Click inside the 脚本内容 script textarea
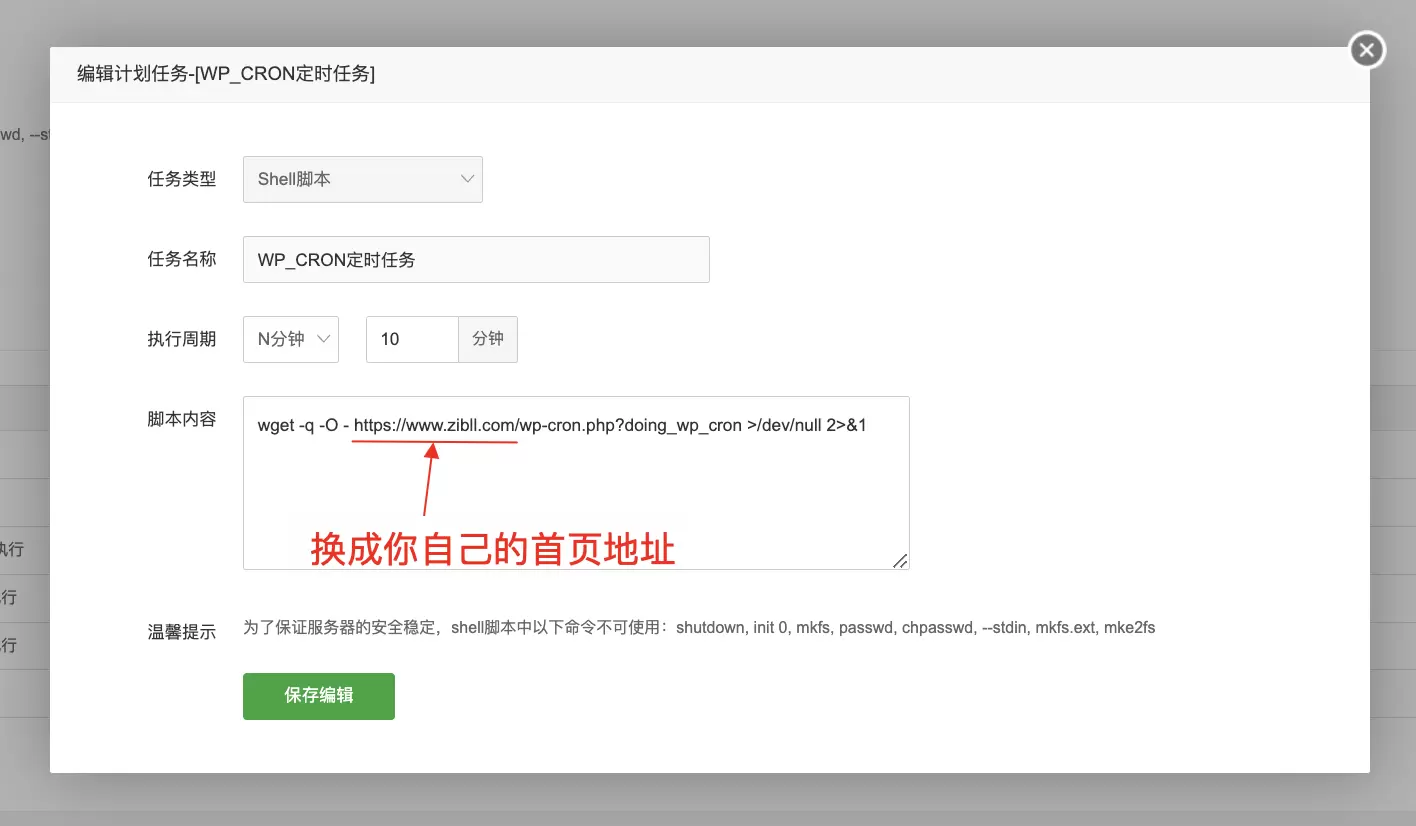 pos(576,483)
